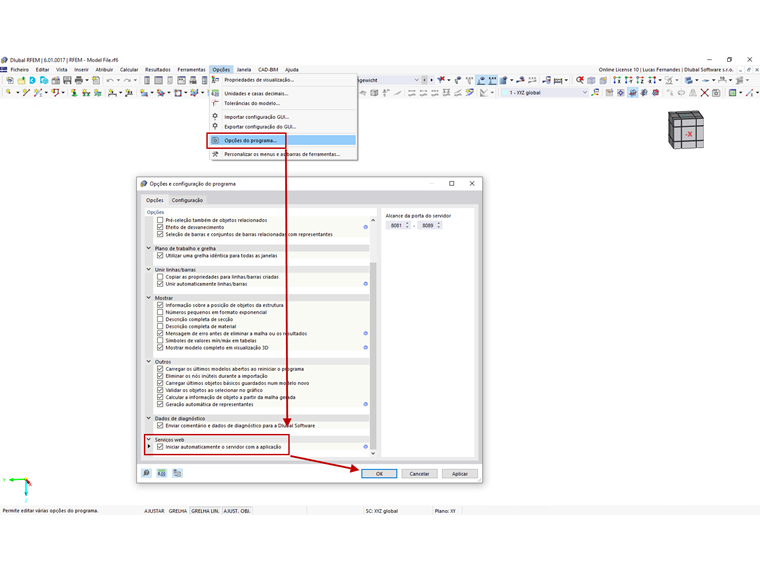
Task: Toggle Pré-seleção também de objetos relacionados checkbox
Action: [160, 220]
